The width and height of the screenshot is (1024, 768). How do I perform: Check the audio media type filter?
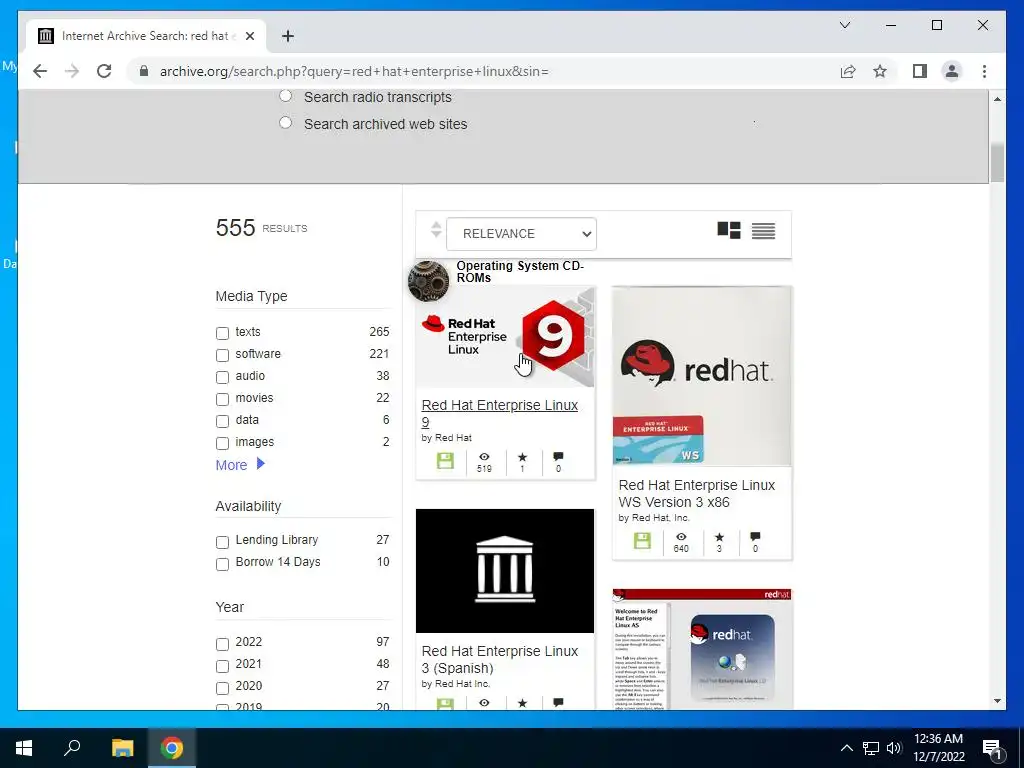(x=222, y=377)
